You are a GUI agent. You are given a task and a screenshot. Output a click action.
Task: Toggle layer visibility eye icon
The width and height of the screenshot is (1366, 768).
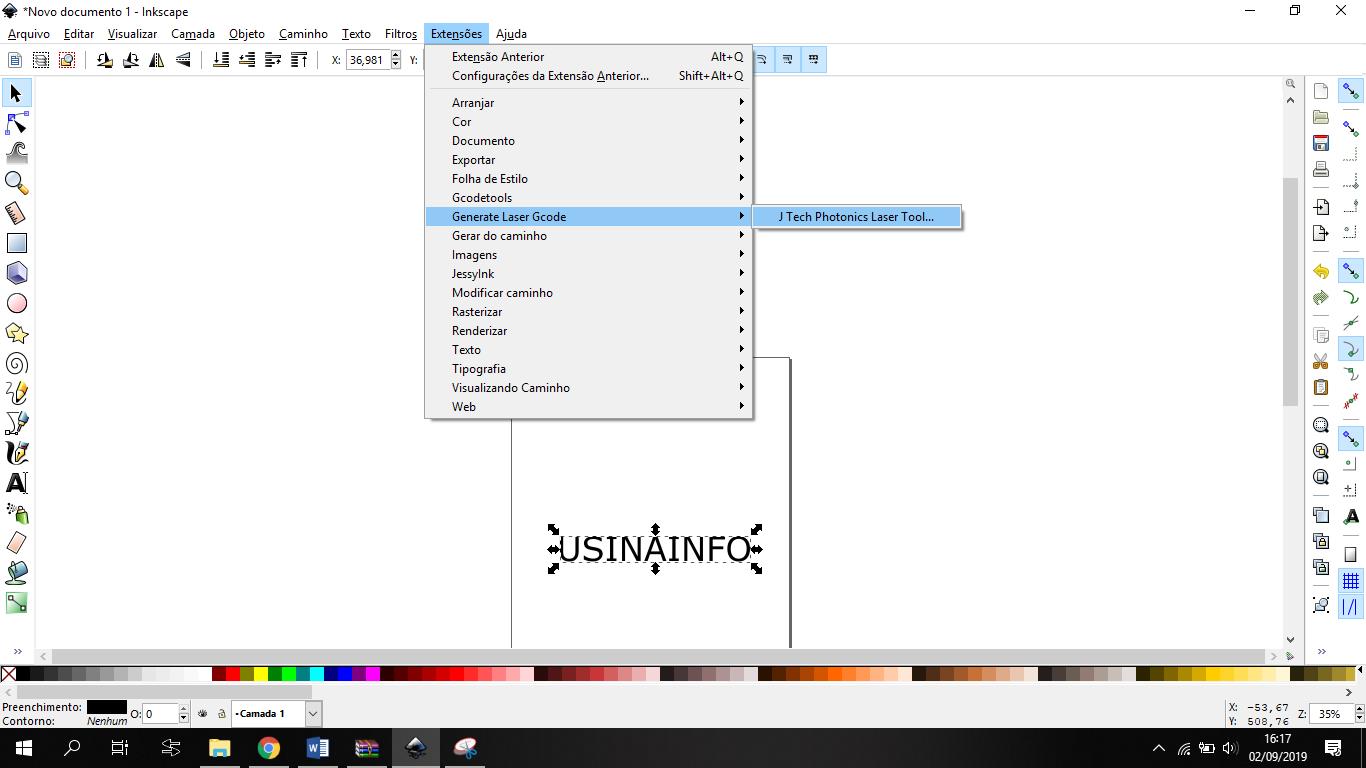(x=203, y=714)
